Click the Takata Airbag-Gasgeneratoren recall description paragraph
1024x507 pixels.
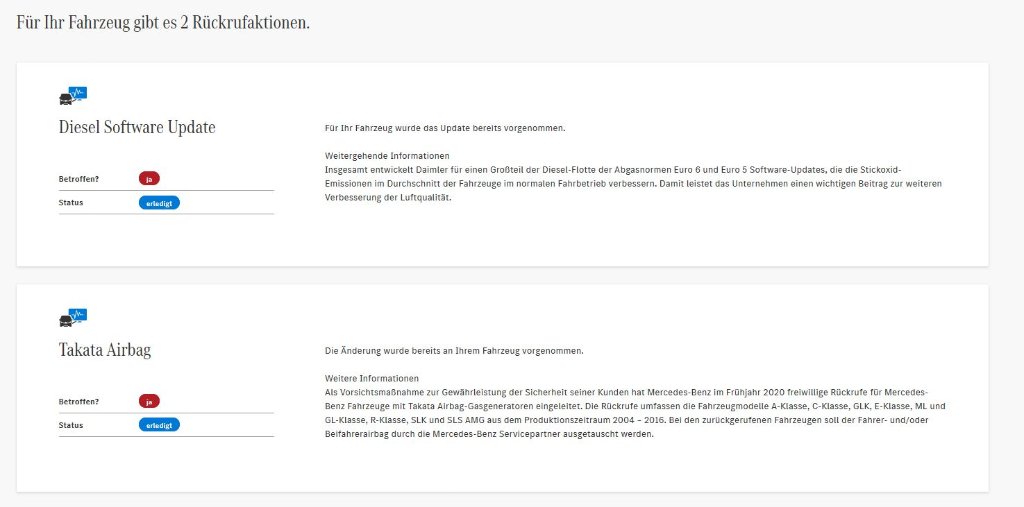tap(635, 413)
